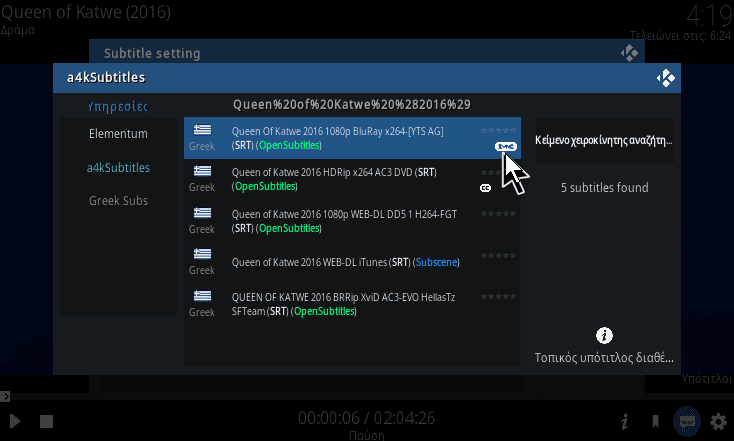Click the SYNC badge on the BluRay subtitle

tap(506, 147)
